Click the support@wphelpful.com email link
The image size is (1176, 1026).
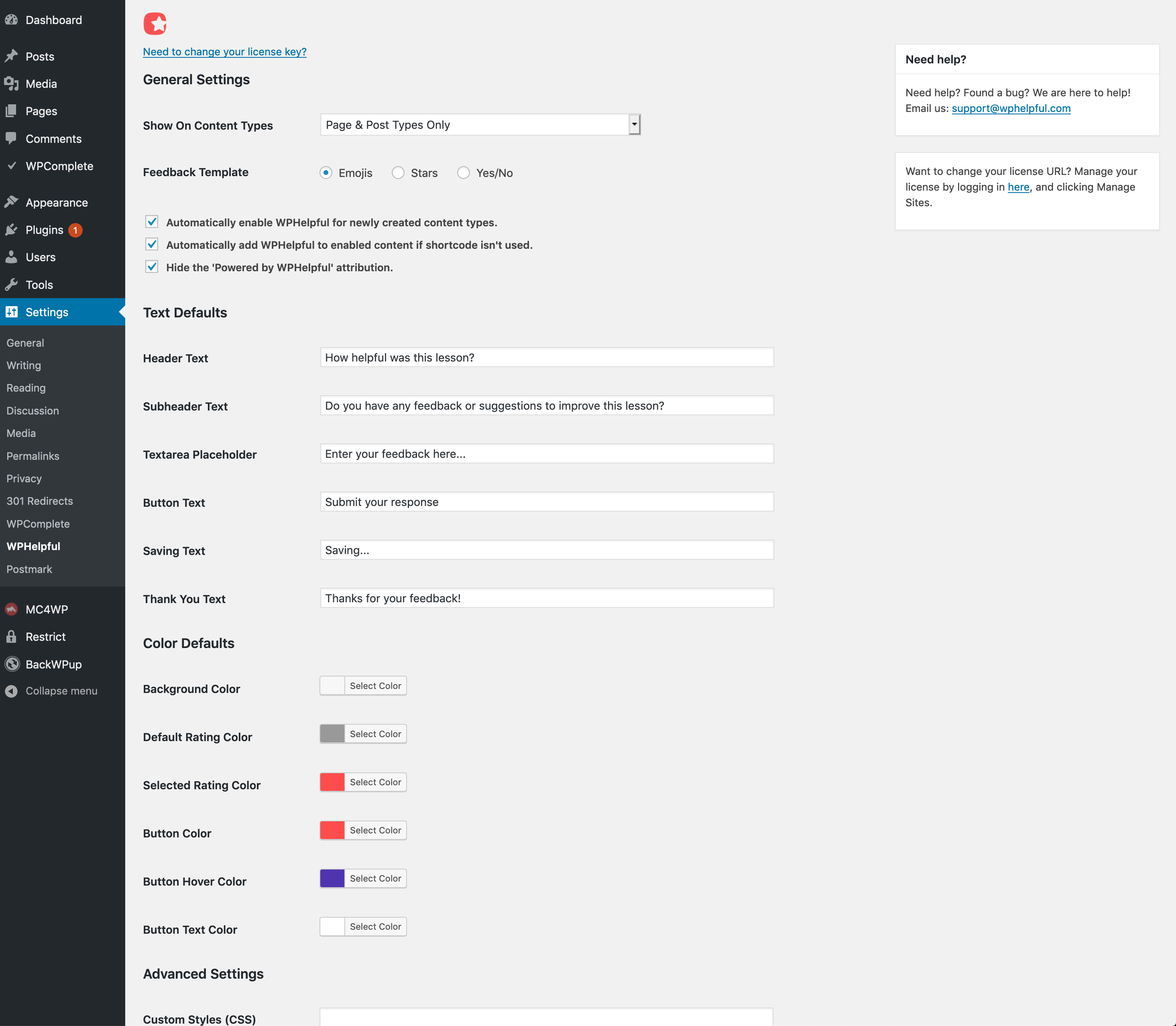pyautogui.click(x=1011, y=108)
